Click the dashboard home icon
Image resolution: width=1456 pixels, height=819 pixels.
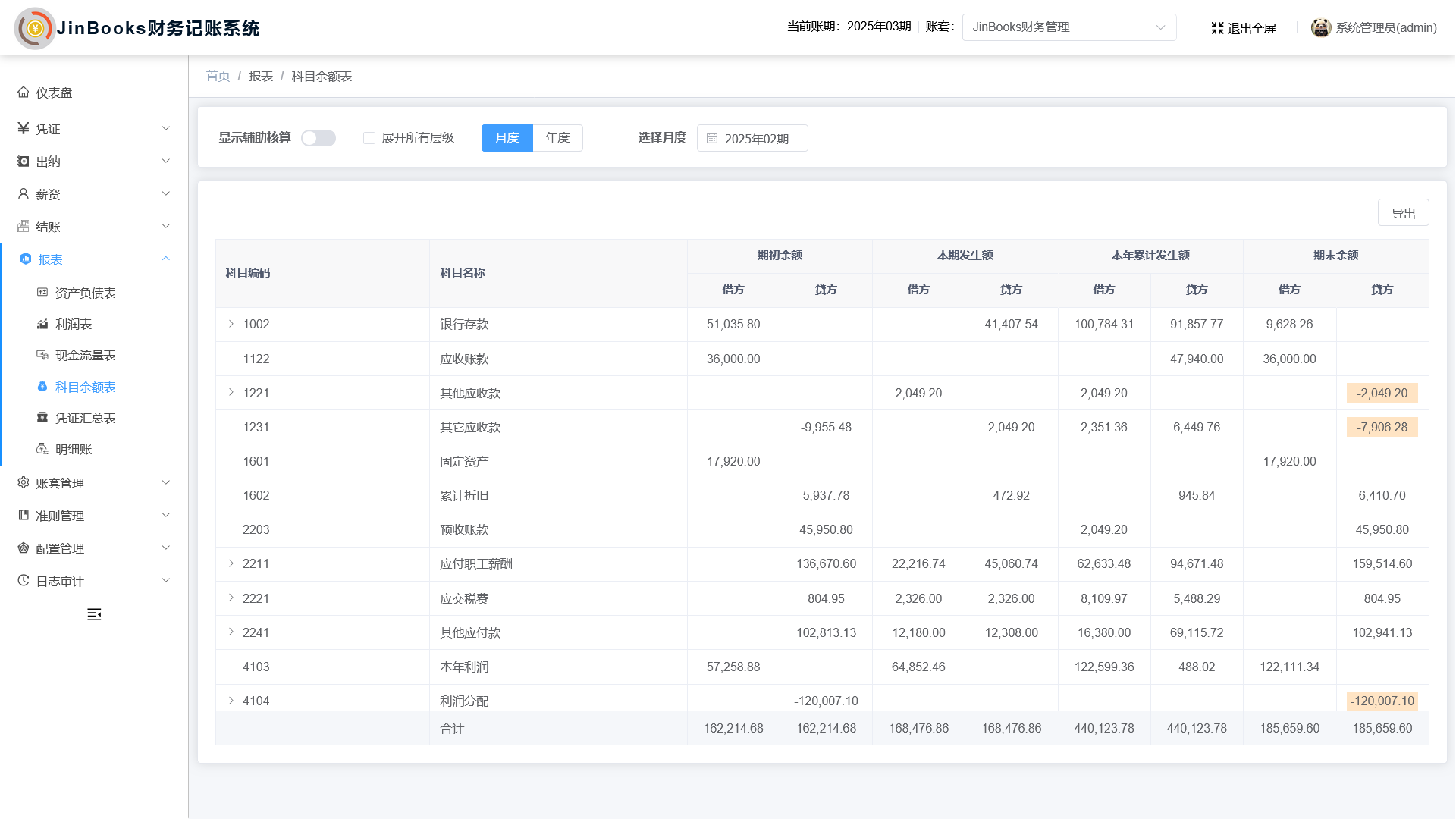tap(24, 93)
